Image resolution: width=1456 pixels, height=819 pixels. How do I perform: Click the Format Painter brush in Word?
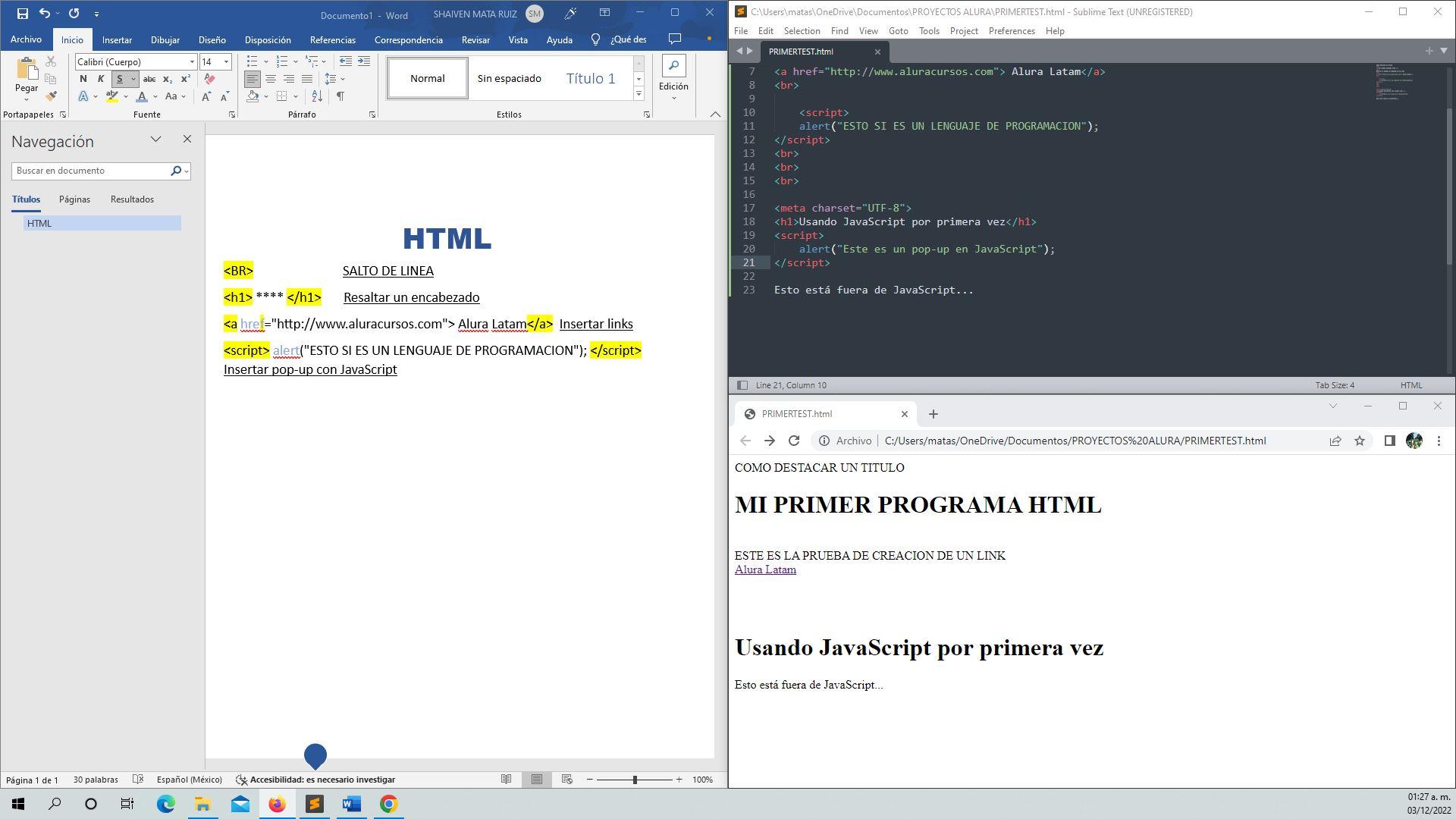51,96
